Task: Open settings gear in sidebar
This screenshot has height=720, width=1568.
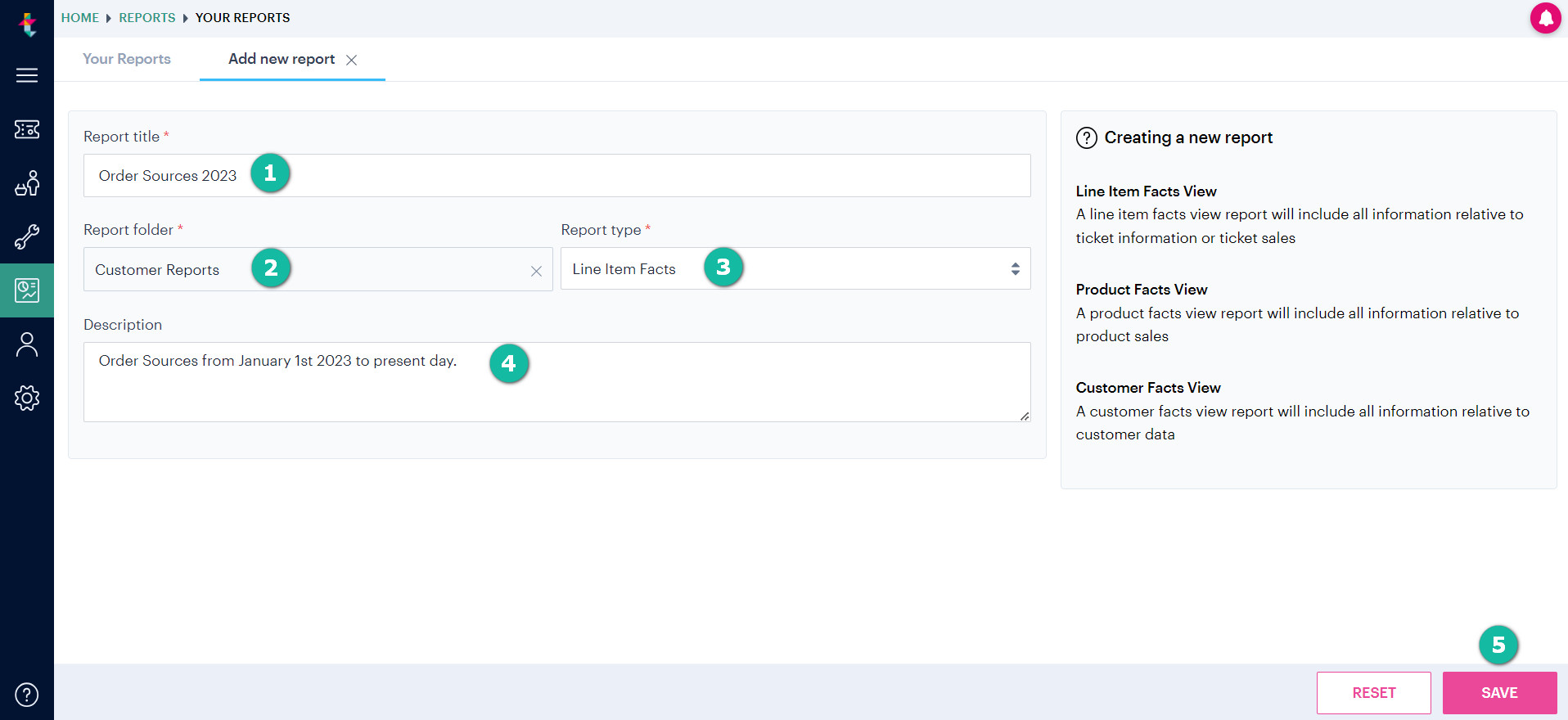Action: tap(27, 398)
